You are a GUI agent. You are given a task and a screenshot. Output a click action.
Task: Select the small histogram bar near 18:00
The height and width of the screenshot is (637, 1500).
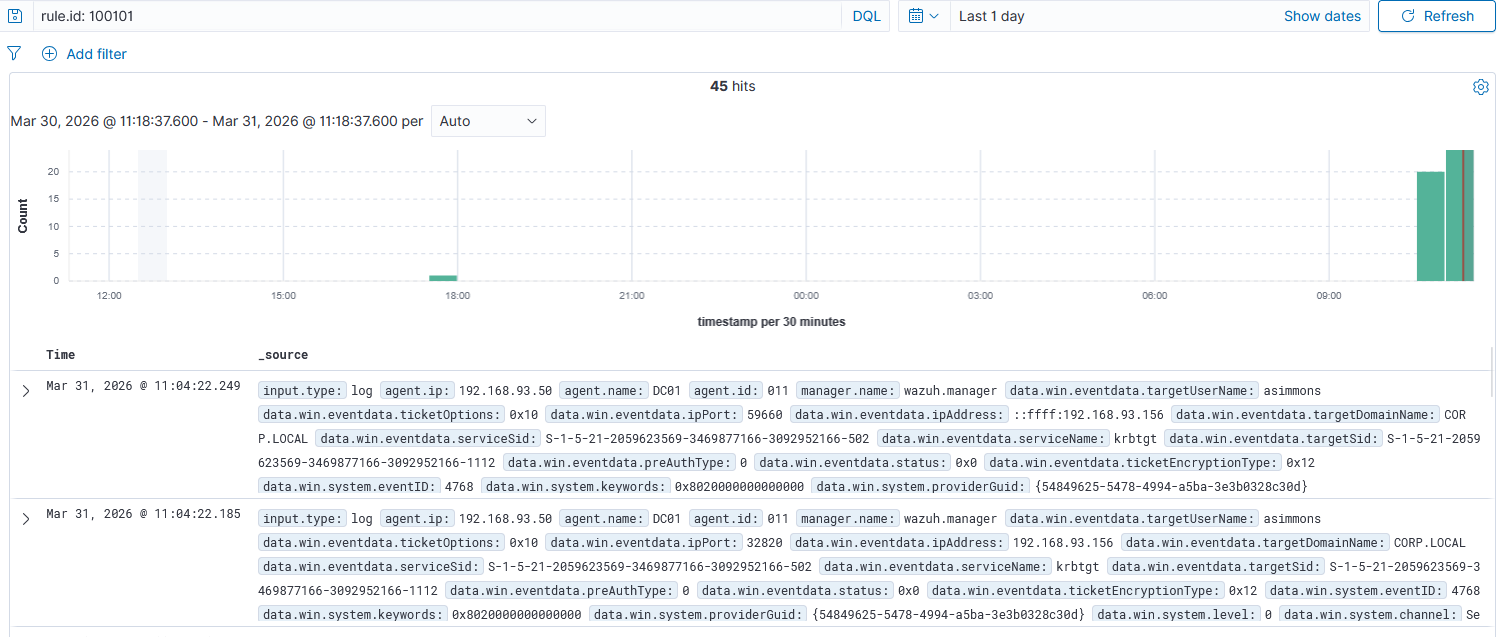[443, 278]
